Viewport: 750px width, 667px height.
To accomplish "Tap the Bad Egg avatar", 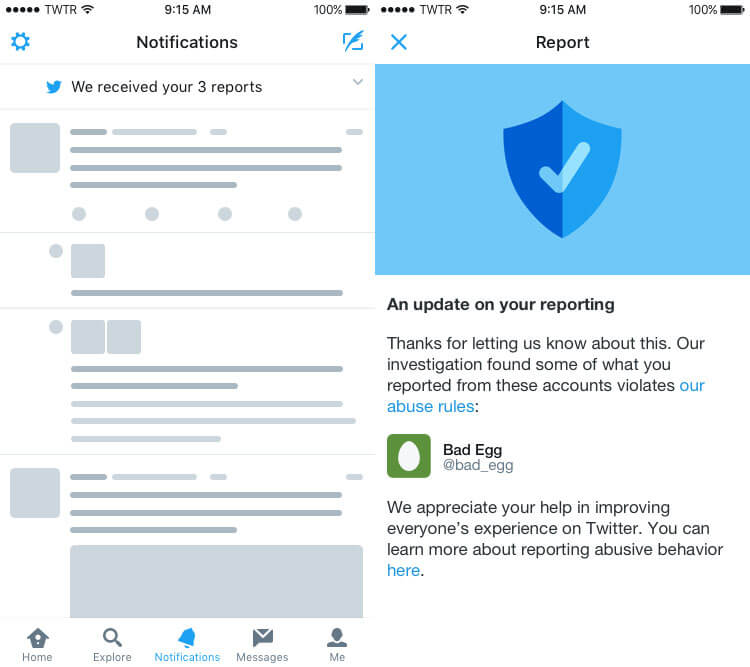I will (x=408, y=456).
